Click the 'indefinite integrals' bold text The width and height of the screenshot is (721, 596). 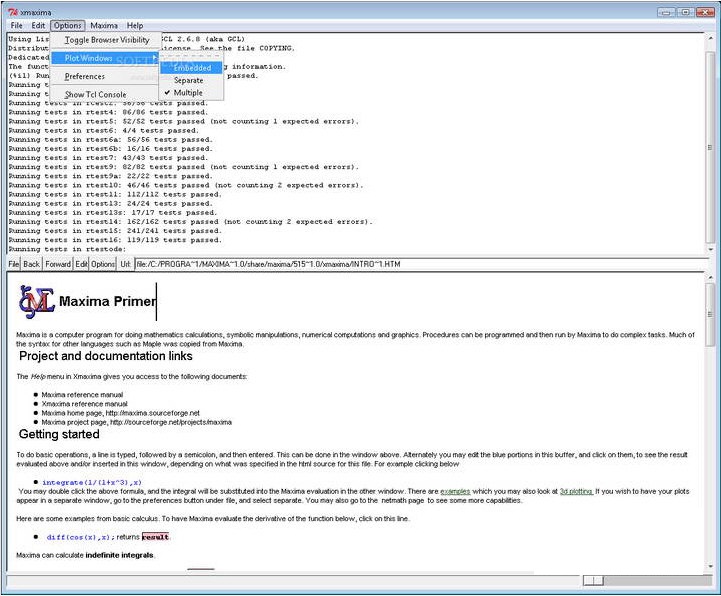coord(120,556)
